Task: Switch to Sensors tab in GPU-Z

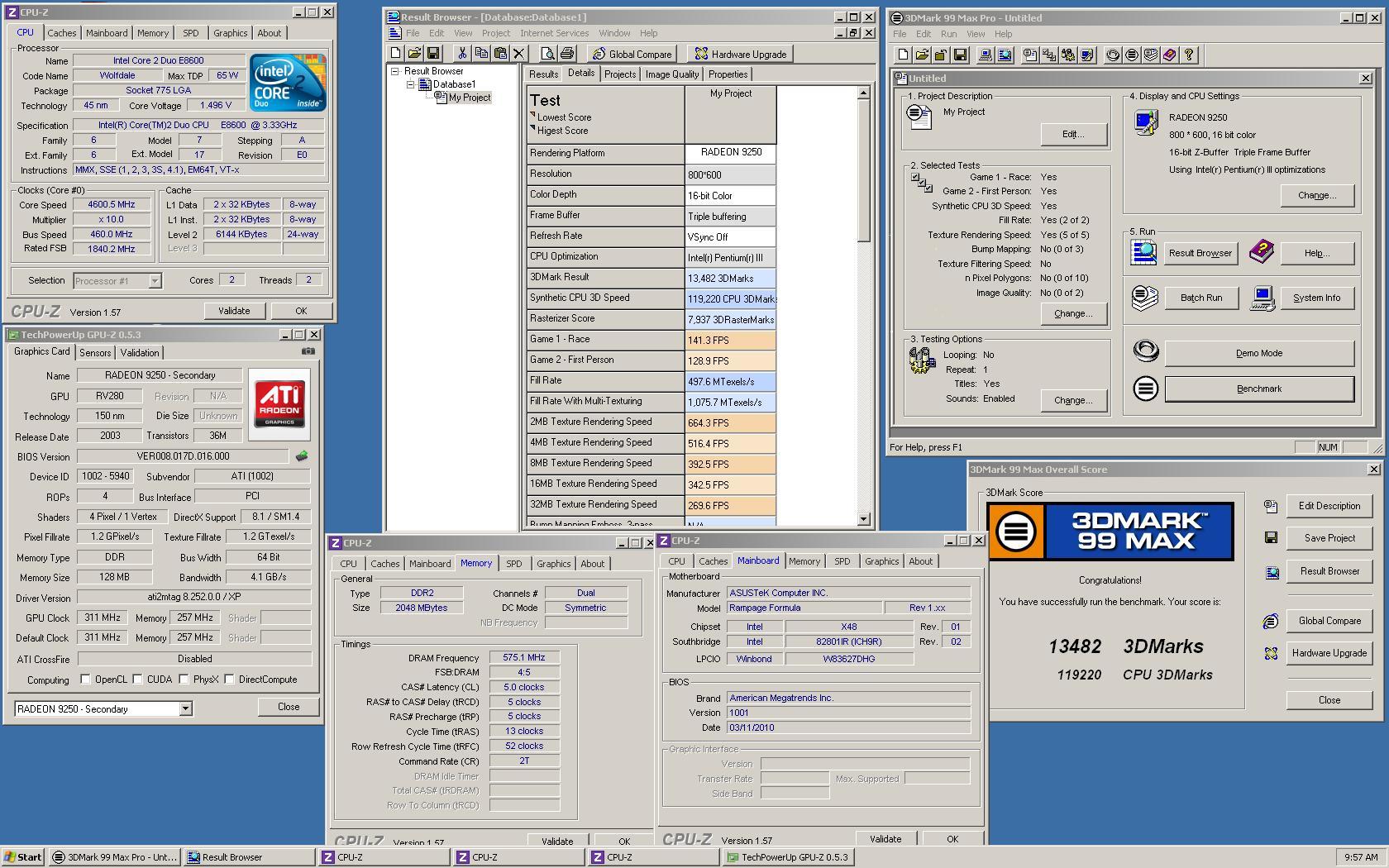Action: [x=95, y=353]
